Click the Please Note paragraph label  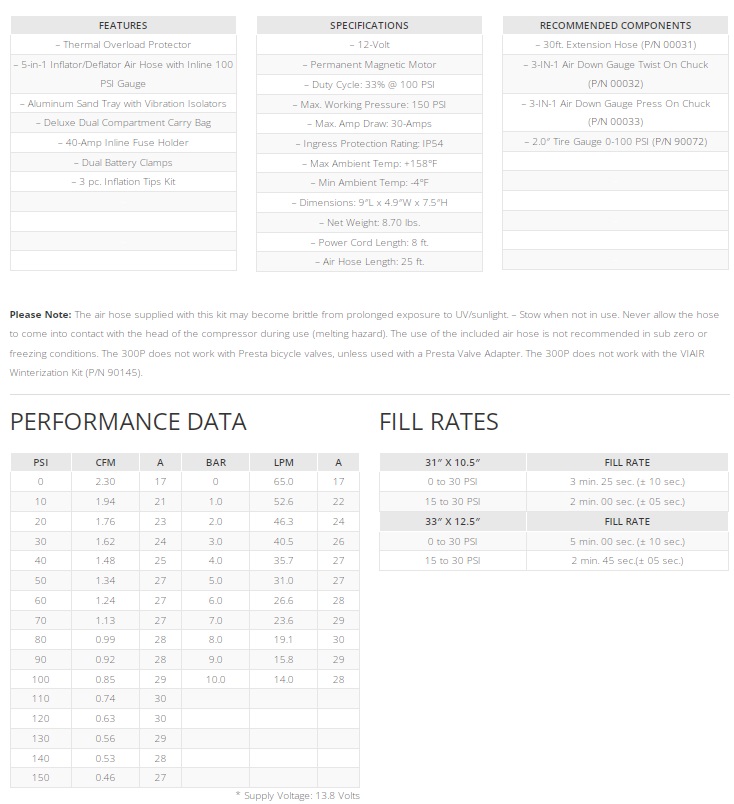40,315
